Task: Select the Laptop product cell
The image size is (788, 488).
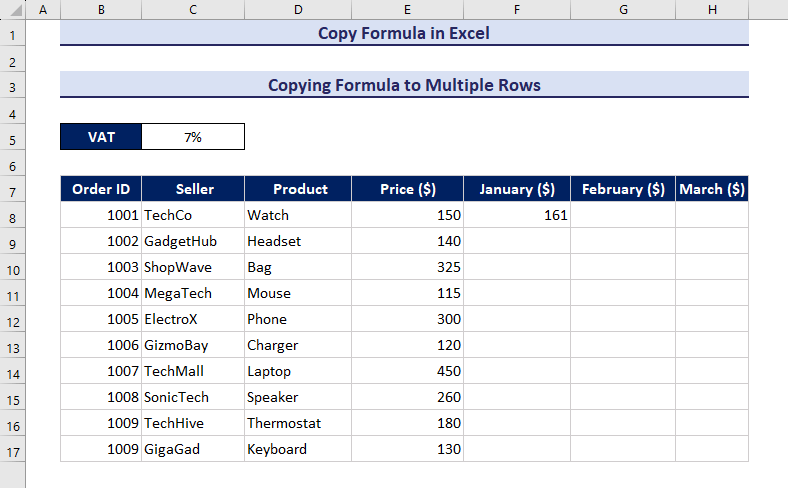Action: (x=297, y=371)
